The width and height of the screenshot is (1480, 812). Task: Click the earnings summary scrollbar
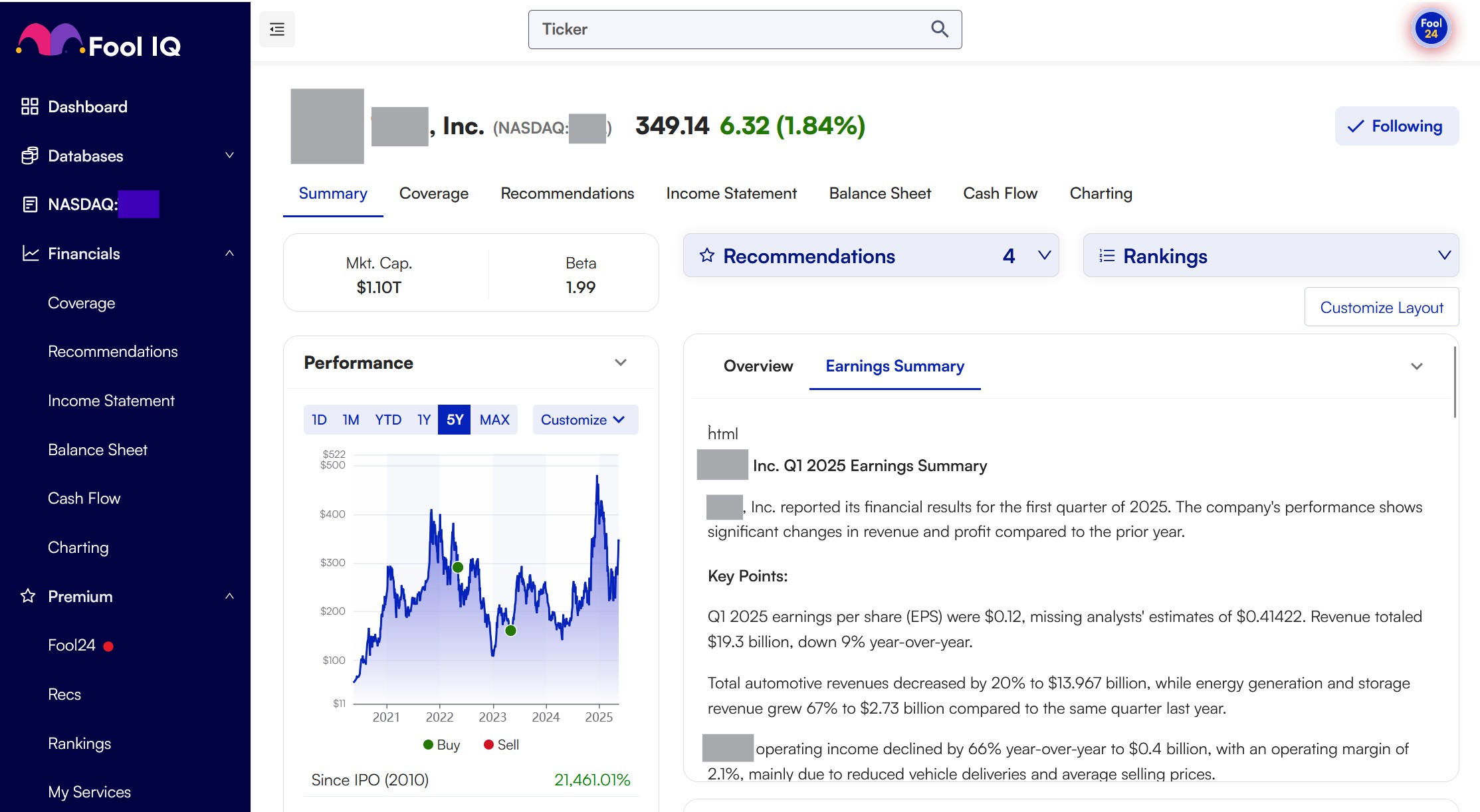(x=1454, y=383)
